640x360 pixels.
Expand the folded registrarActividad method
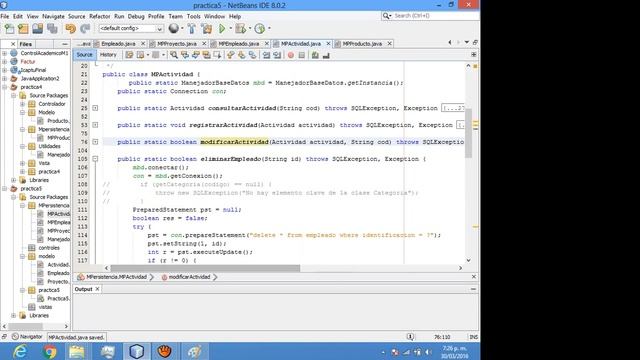click(x=95, y=125)
